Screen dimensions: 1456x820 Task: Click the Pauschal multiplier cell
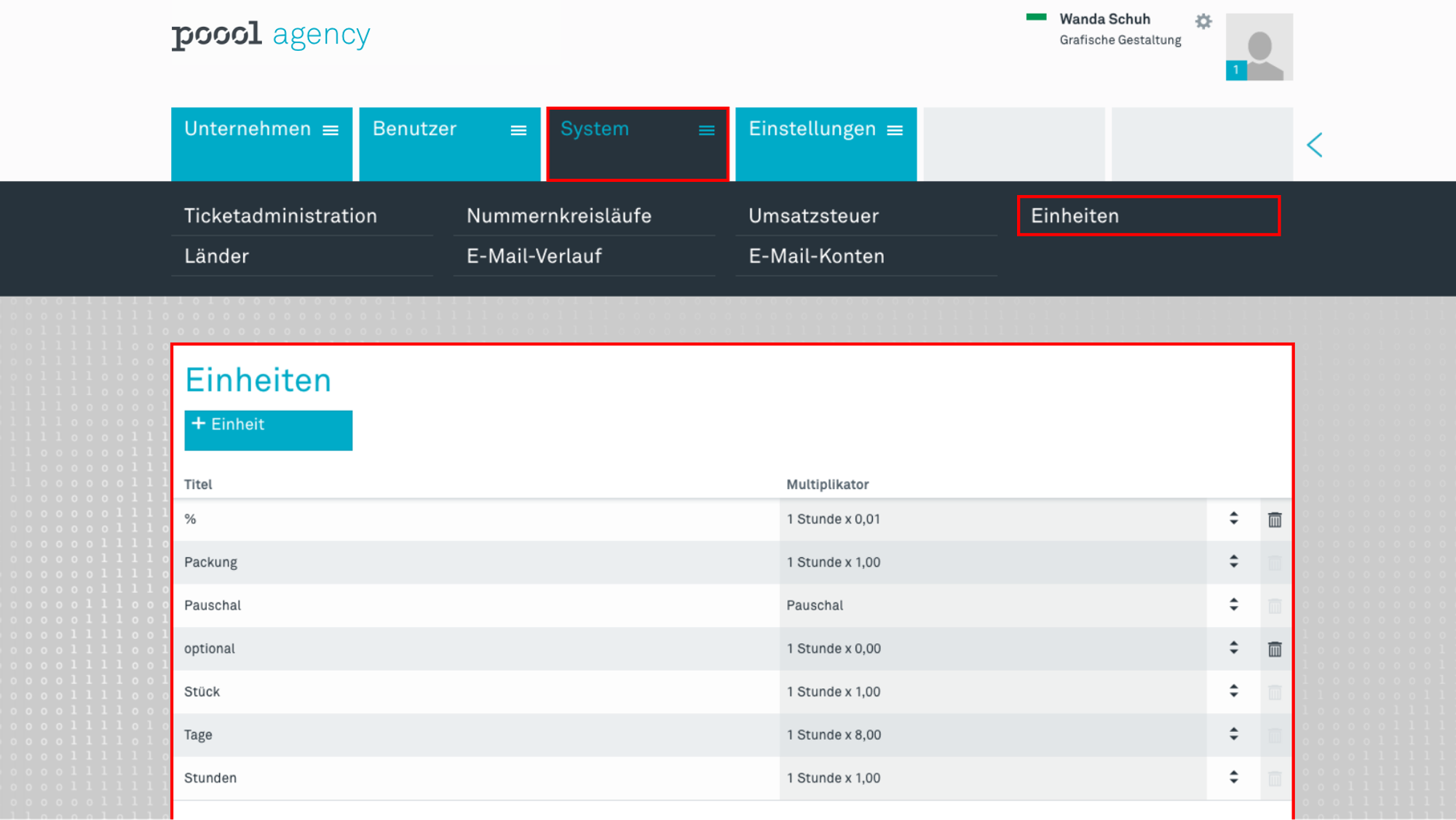993,605
